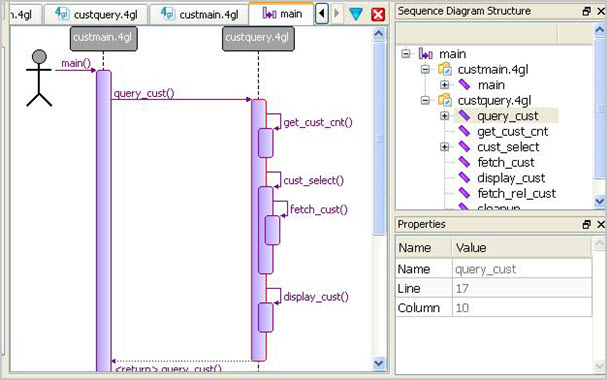Image resolution: width=607 pixels, height=380 pixels.
Task: Select get_cust_cnt in structure tree
Action: click(x=513, y=132)
